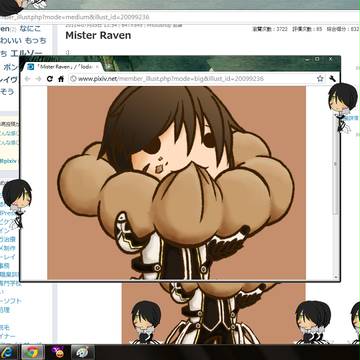
Task: Go forward in the front Chrome window
Action: [38, 79]
